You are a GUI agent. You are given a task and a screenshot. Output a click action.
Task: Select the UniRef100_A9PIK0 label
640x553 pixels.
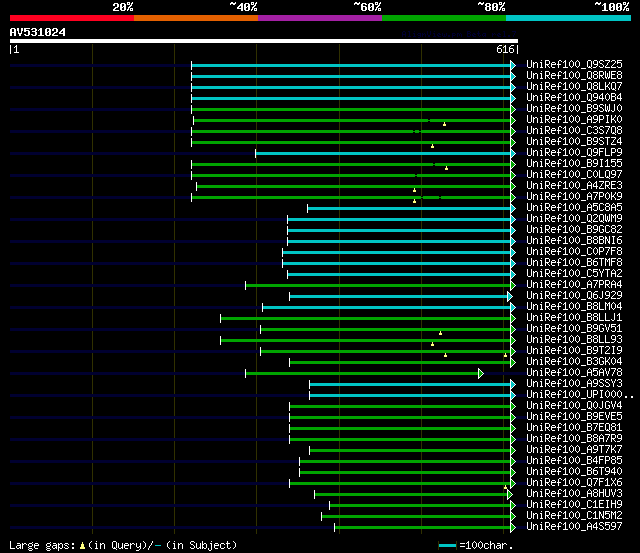tap(574, 120)
